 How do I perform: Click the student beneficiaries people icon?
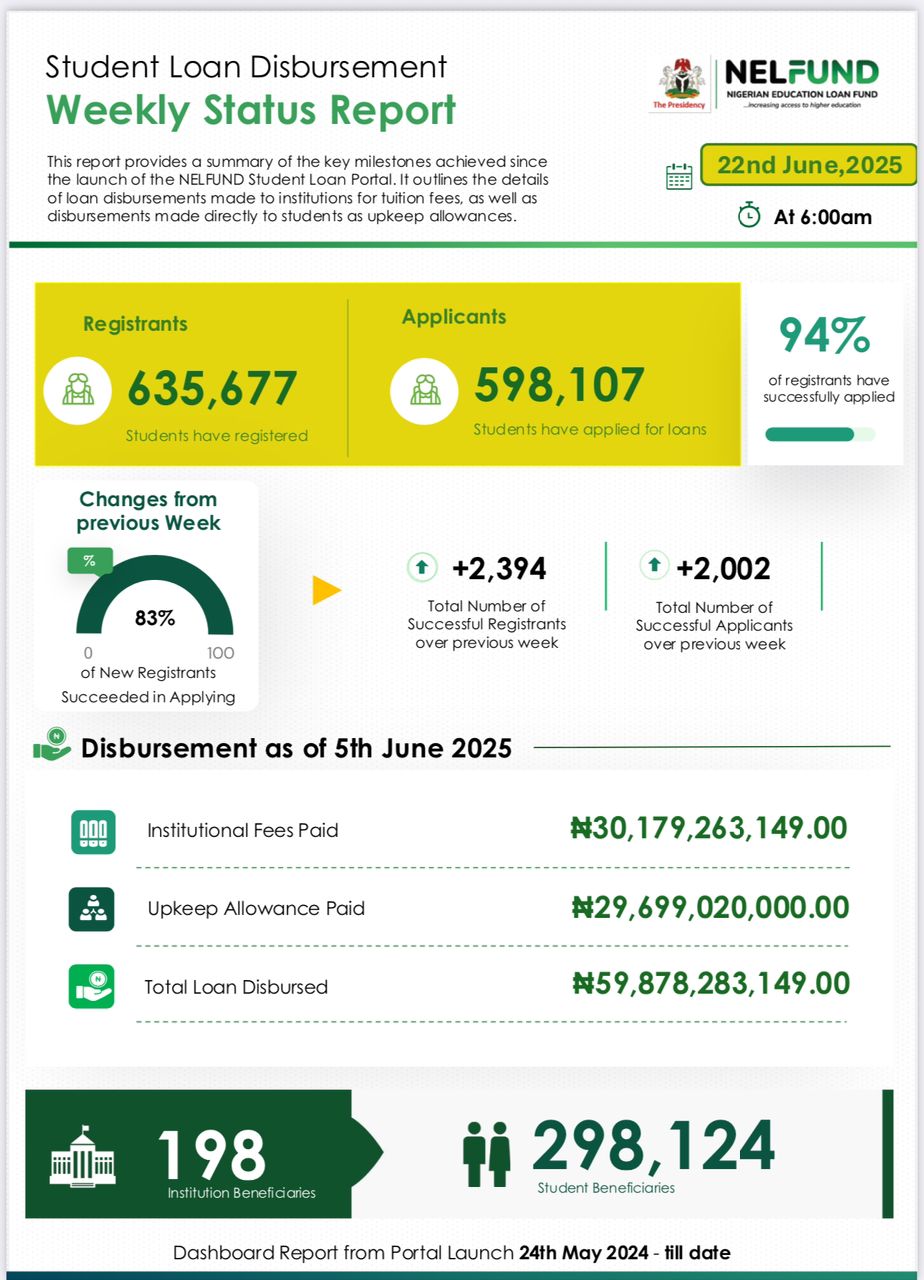click(x=487, y=1154)
